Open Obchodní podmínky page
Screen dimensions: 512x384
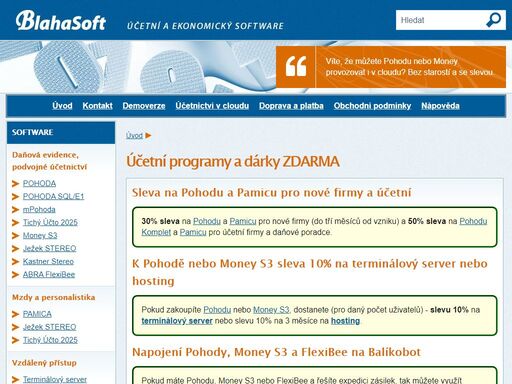pos(372,106)
